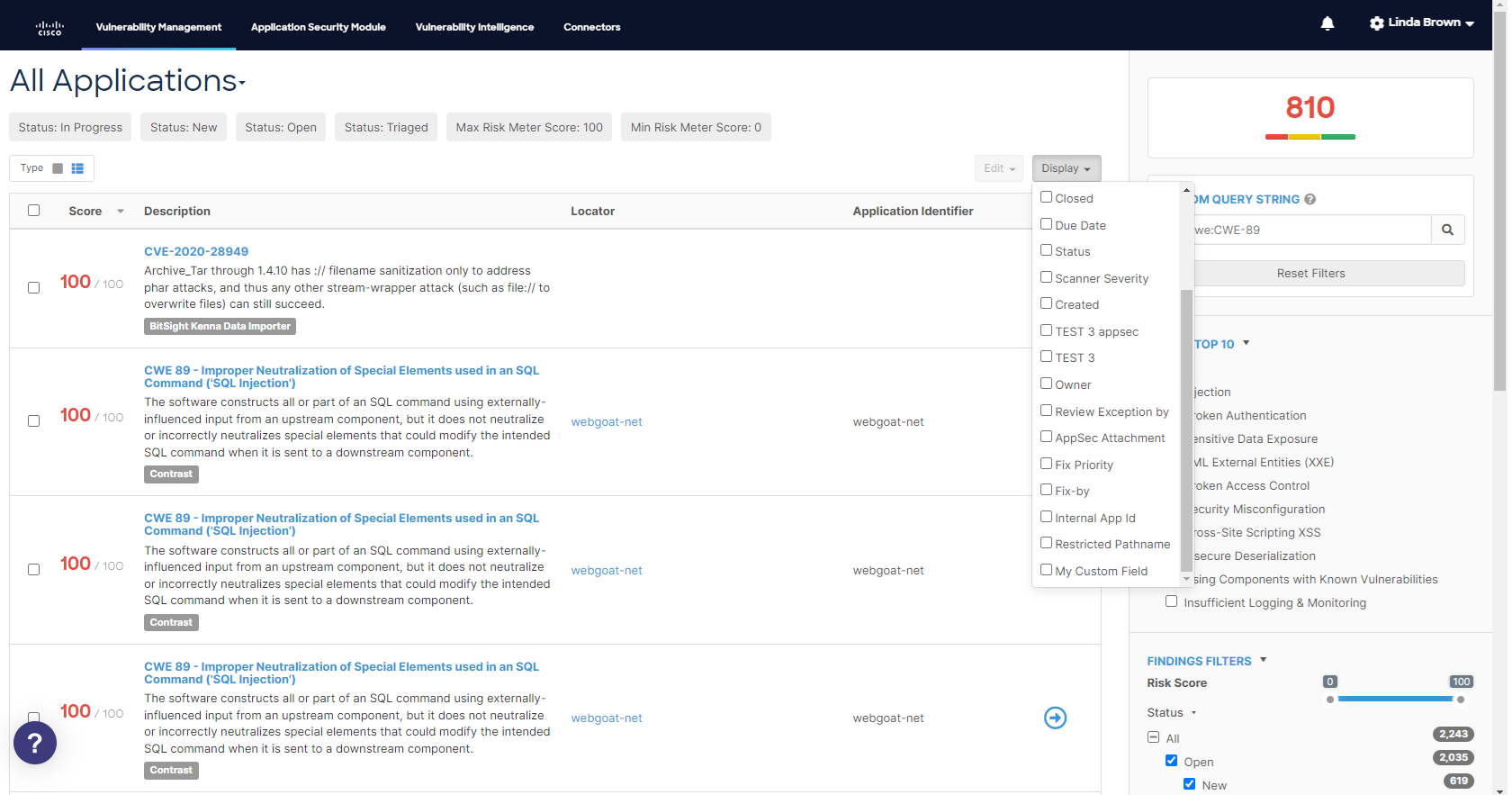Screen dimensions: 1512x795
Task: Open the round help question button
Action: [35, 743]
